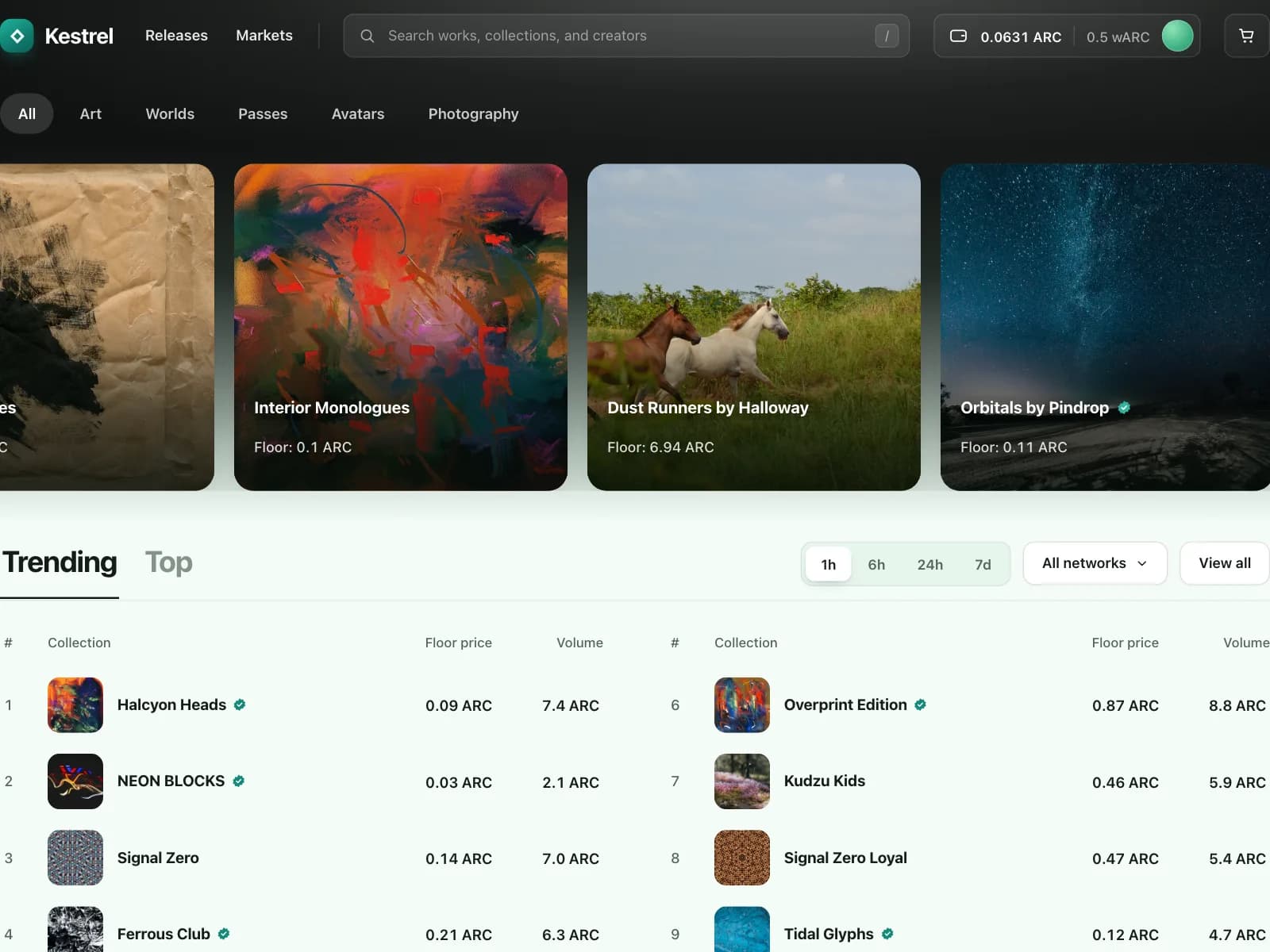Open the Markets nav link
1270x952 pixels.
click(264, 36)
